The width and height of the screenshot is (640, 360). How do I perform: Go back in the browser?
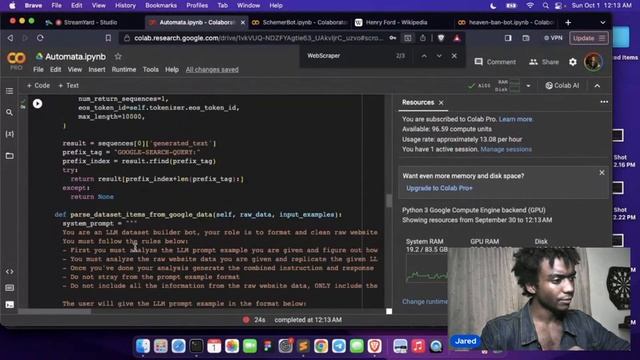tap(11, 38)
